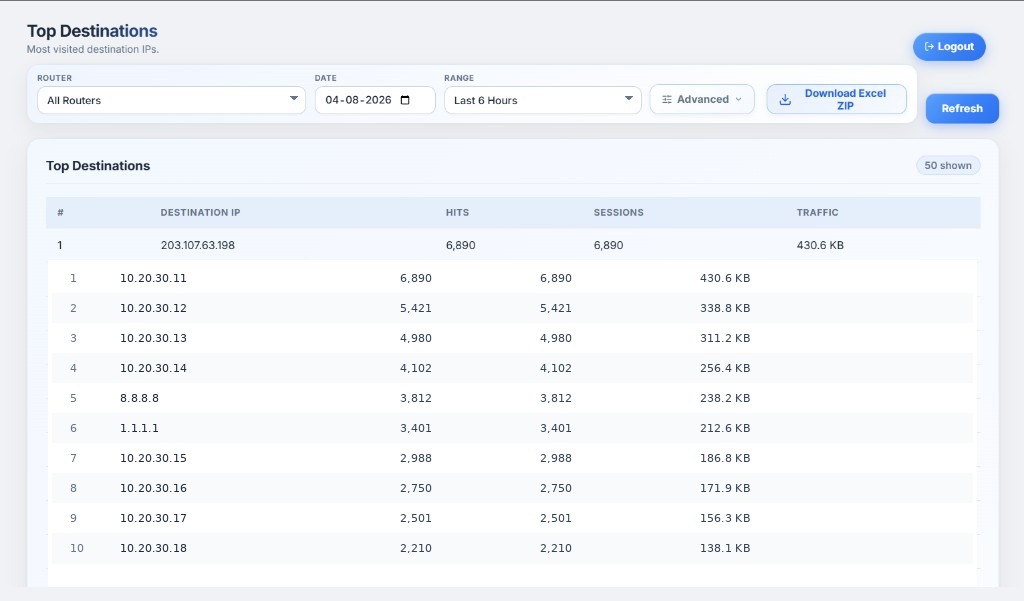Select IP 10.20.30.17
This screenshot has height=601, width=1024.
click(x=153, y=518)
